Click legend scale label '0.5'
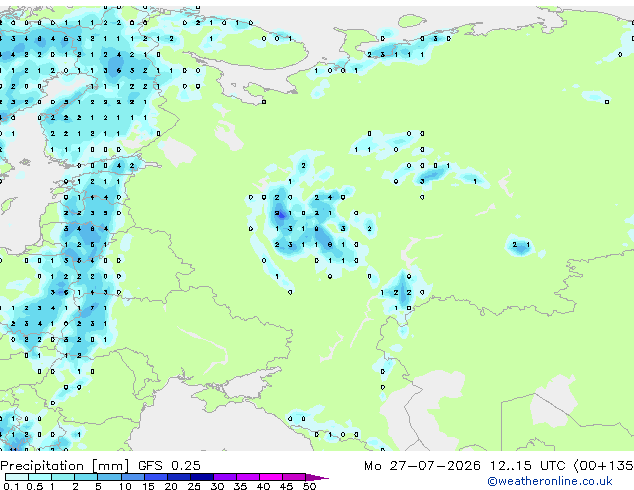The image size is (634, 490). point(35,486)
